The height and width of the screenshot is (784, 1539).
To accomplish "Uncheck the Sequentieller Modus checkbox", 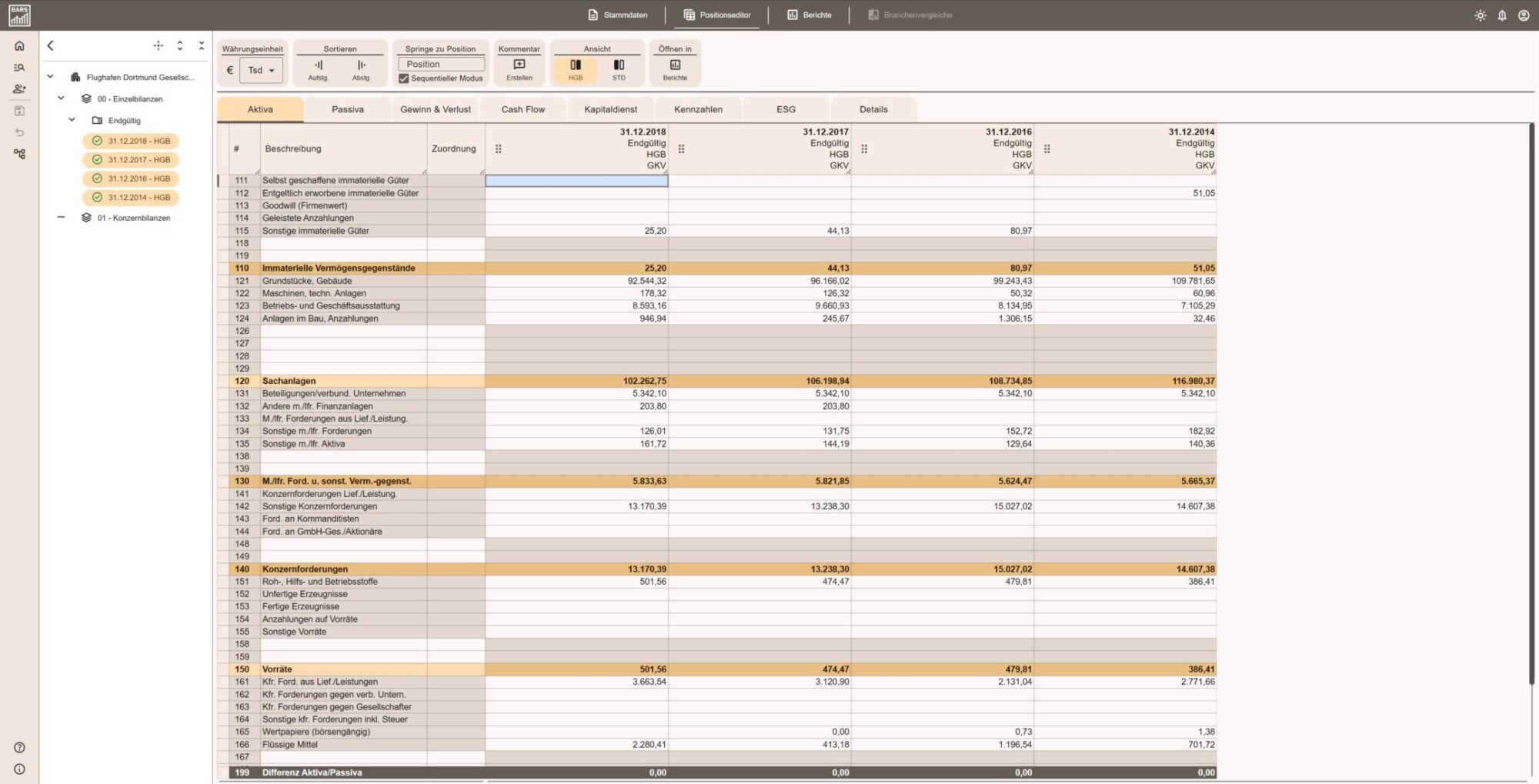I will (x=404, y=78).
